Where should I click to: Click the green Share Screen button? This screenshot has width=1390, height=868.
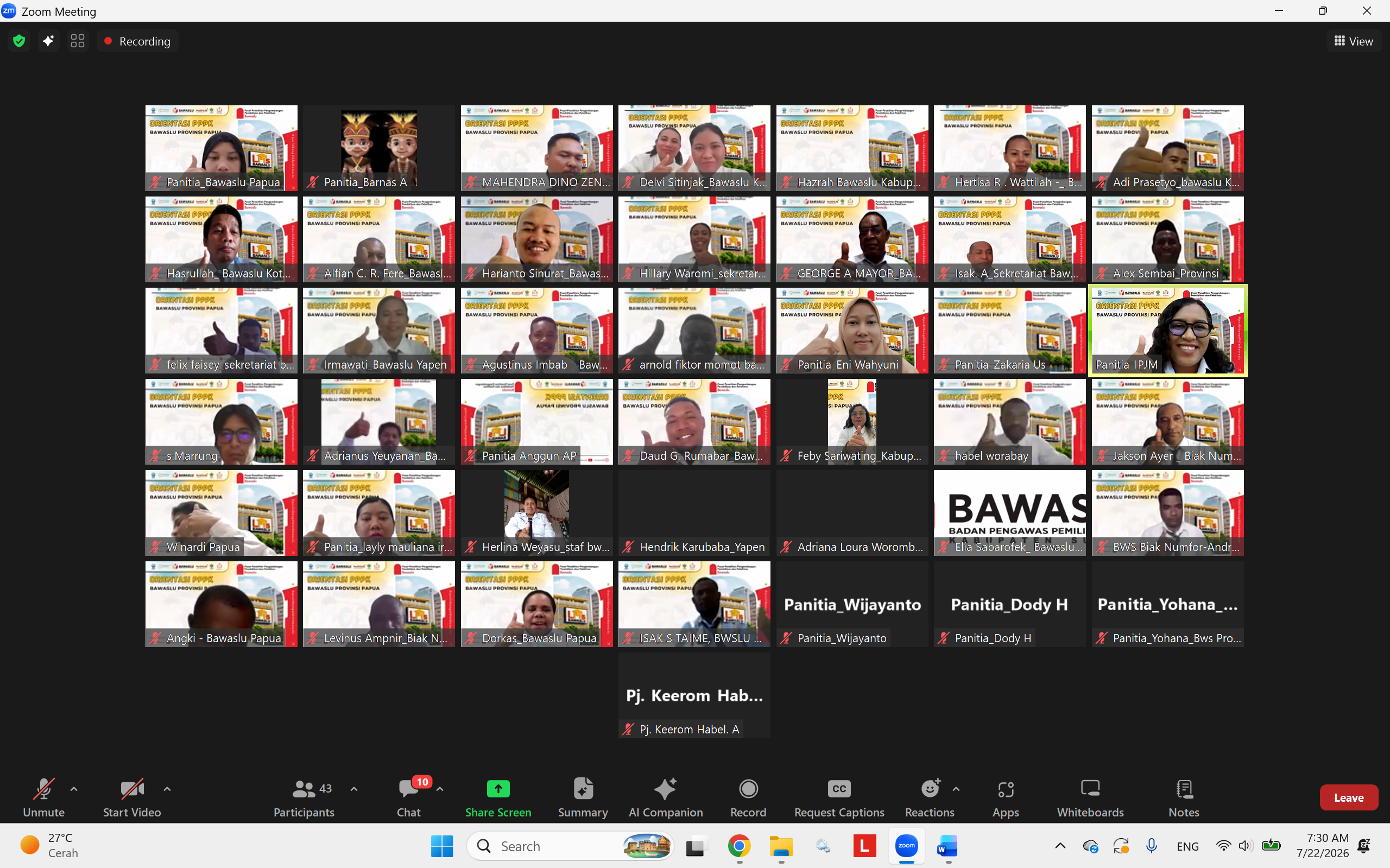click(498, 797)
